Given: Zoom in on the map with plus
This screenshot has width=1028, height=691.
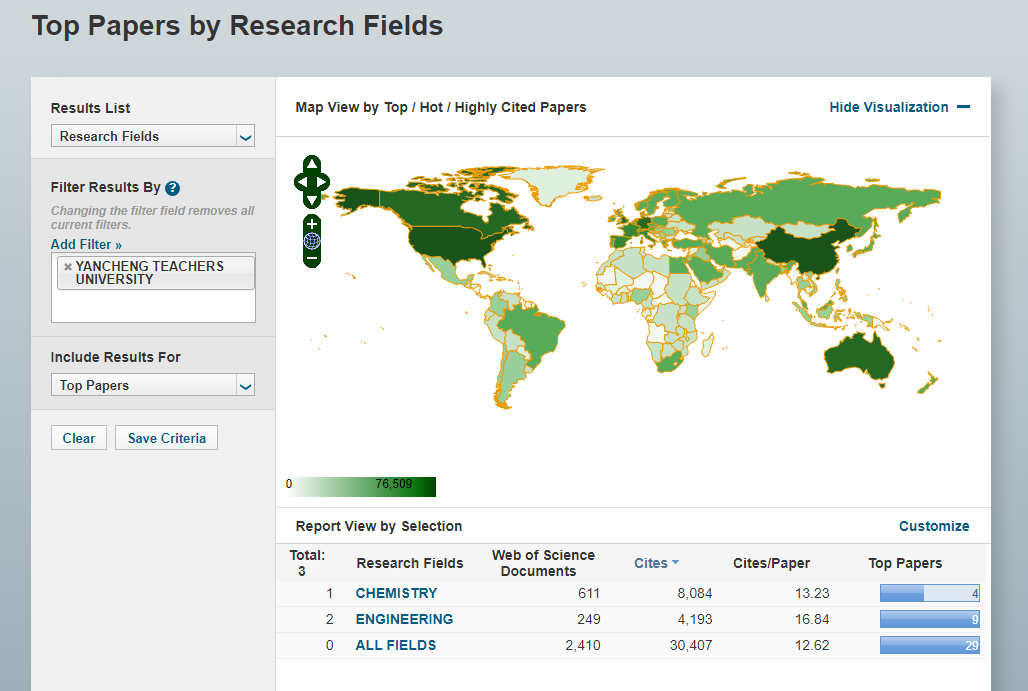Looking at the screenshot, I should [x=312, y=224].
